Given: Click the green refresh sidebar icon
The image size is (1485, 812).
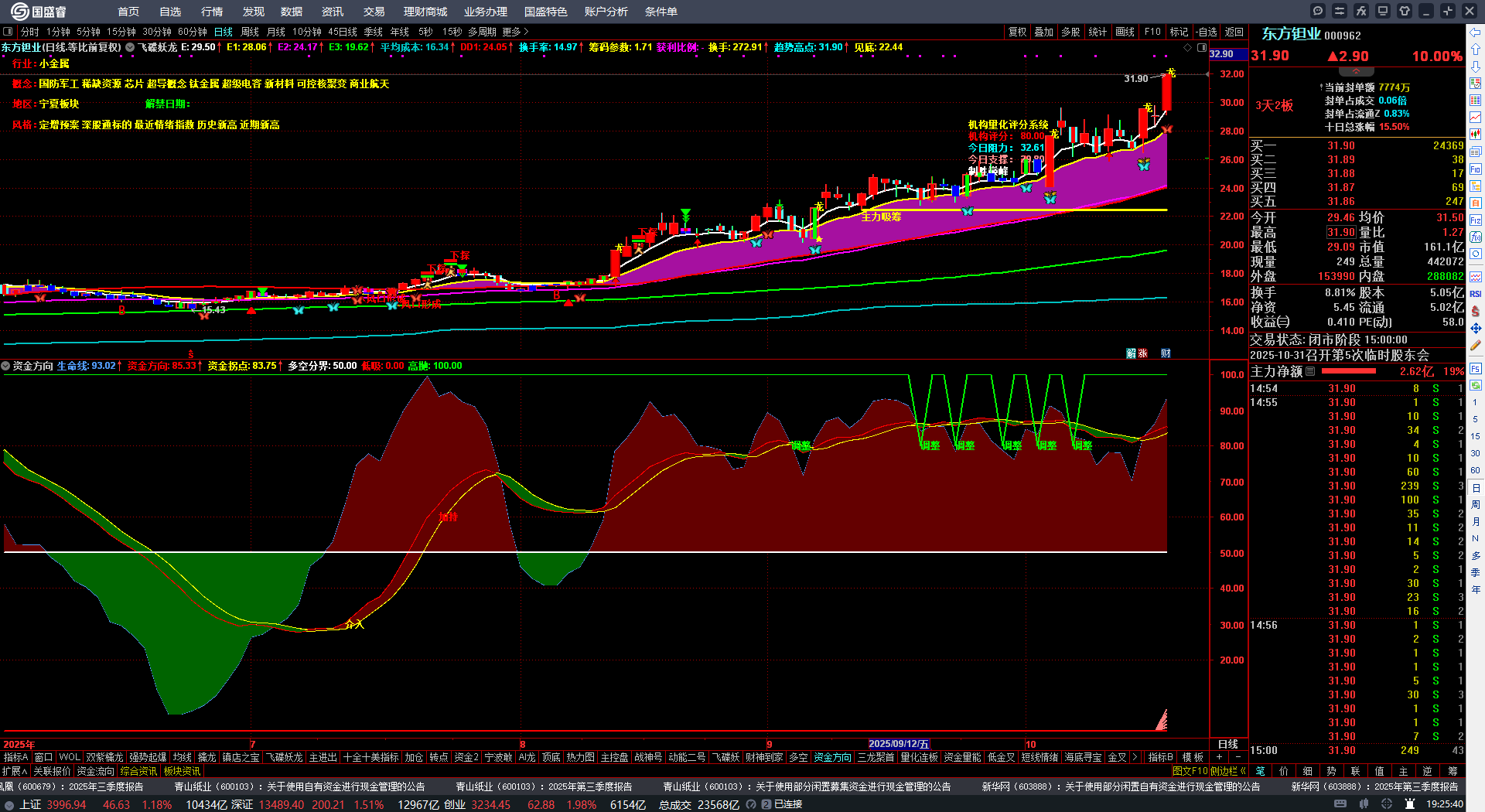Looking at the screenshot, I should (1476, 385).
